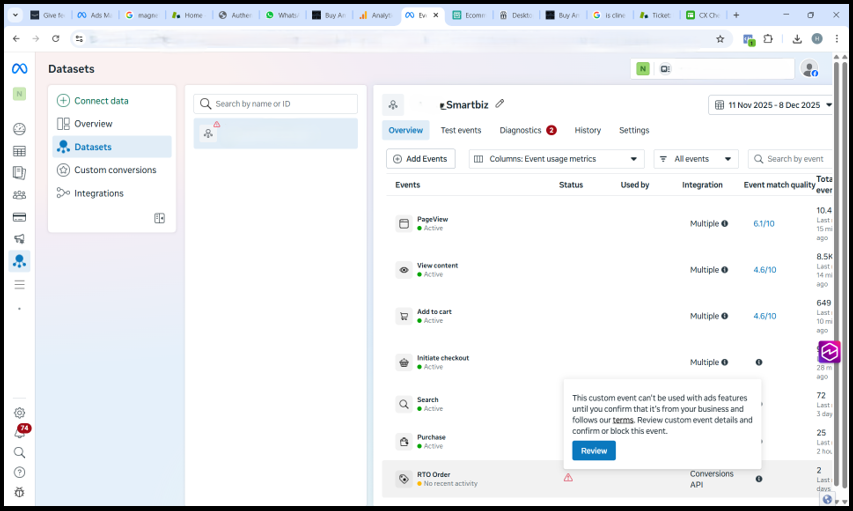This screenshot has height=511, width=853.
Task: Click the warning triangle on RTO Order row
Action: point(568,478)
